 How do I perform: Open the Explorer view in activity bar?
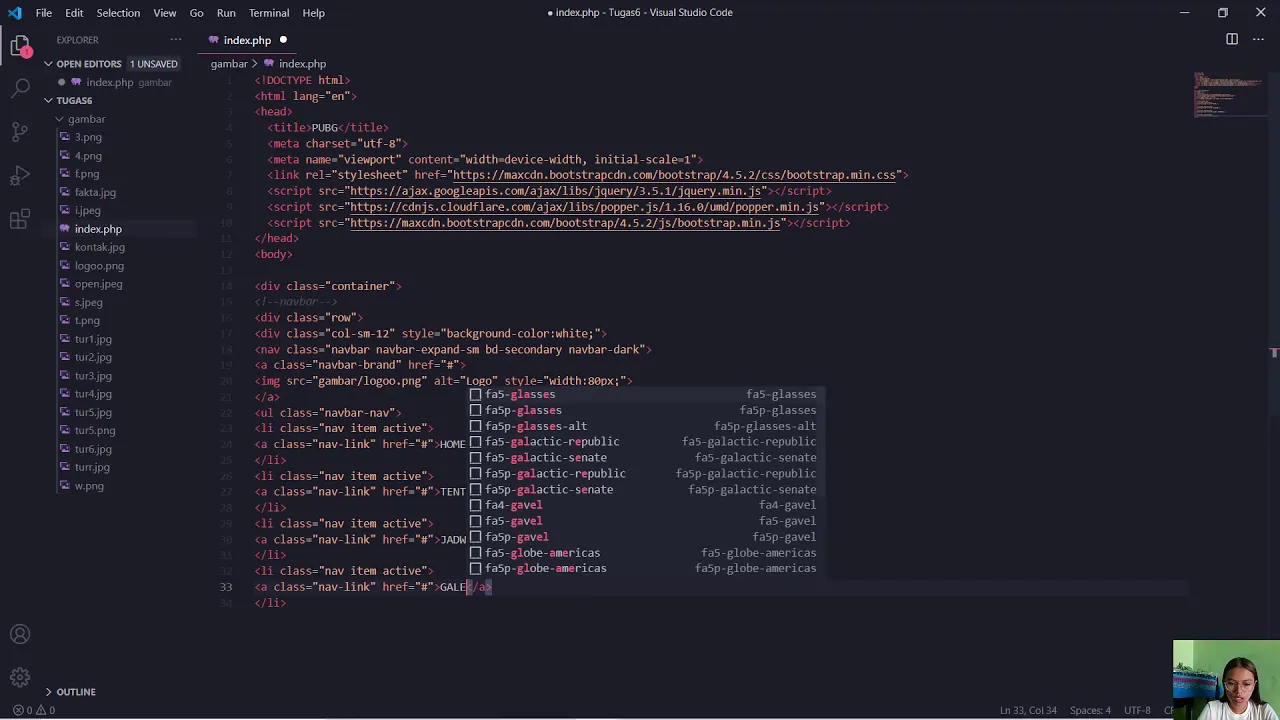pyautogui.click(x=20, y=45)
